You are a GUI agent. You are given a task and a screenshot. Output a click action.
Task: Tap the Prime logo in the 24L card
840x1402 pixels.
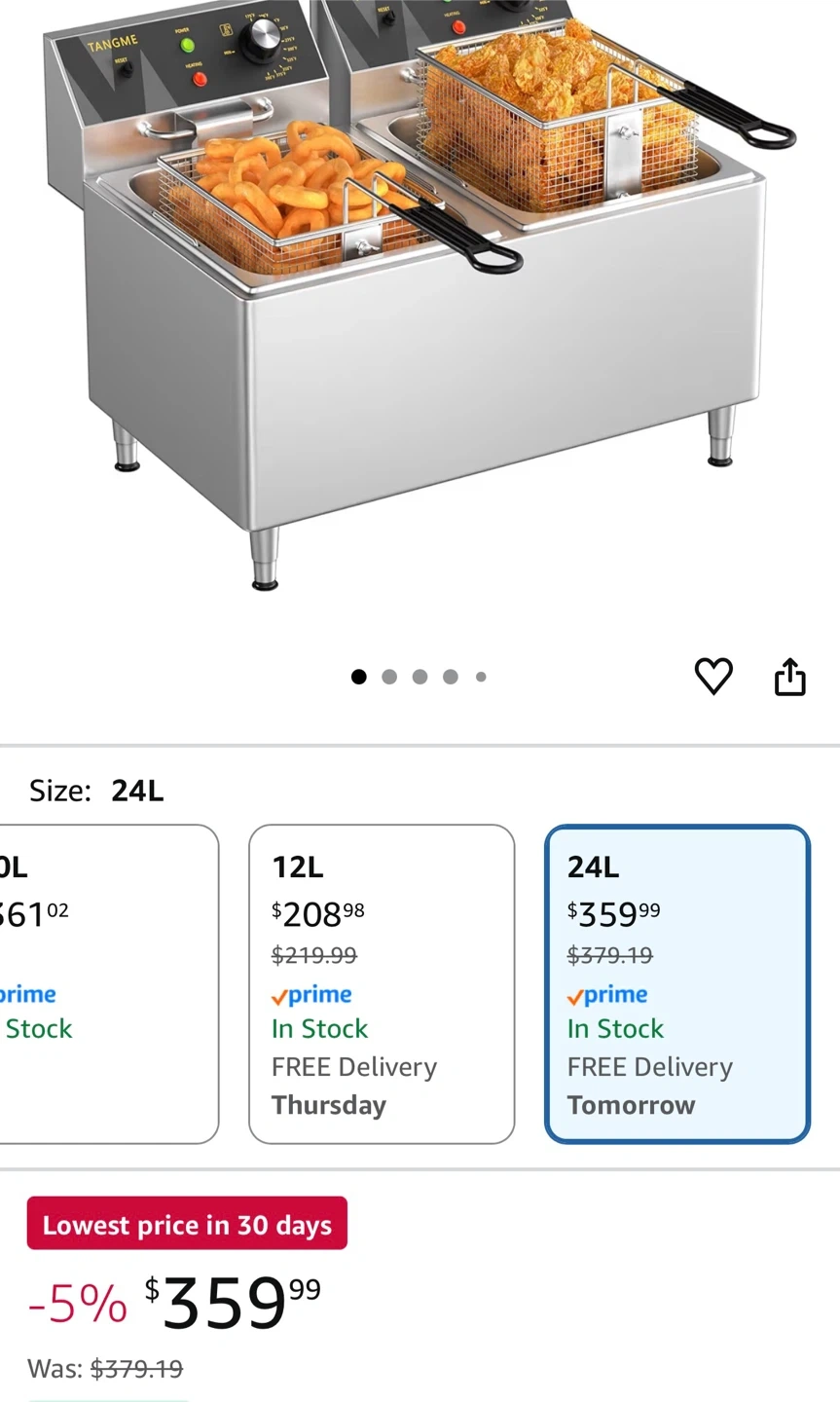607,995
